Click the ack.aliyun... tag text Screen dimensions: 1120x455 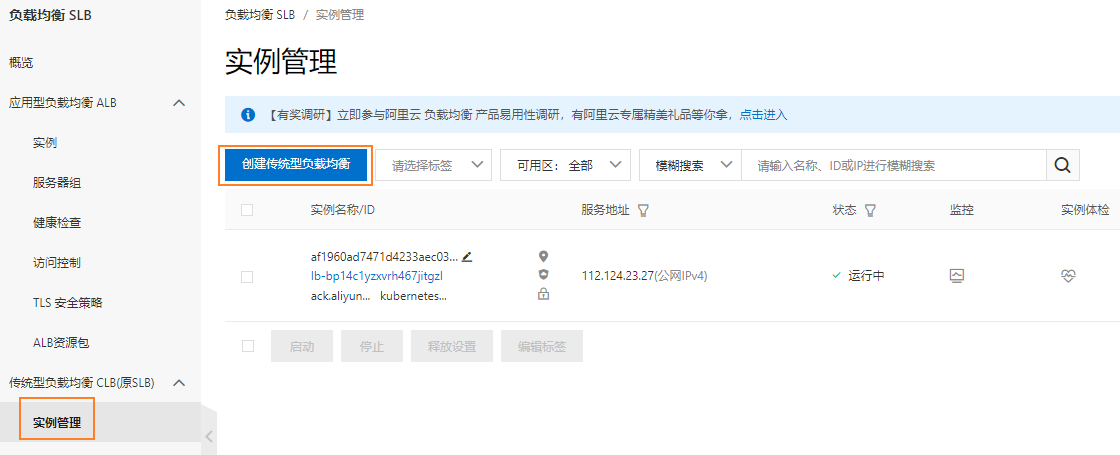click(341, 295)
